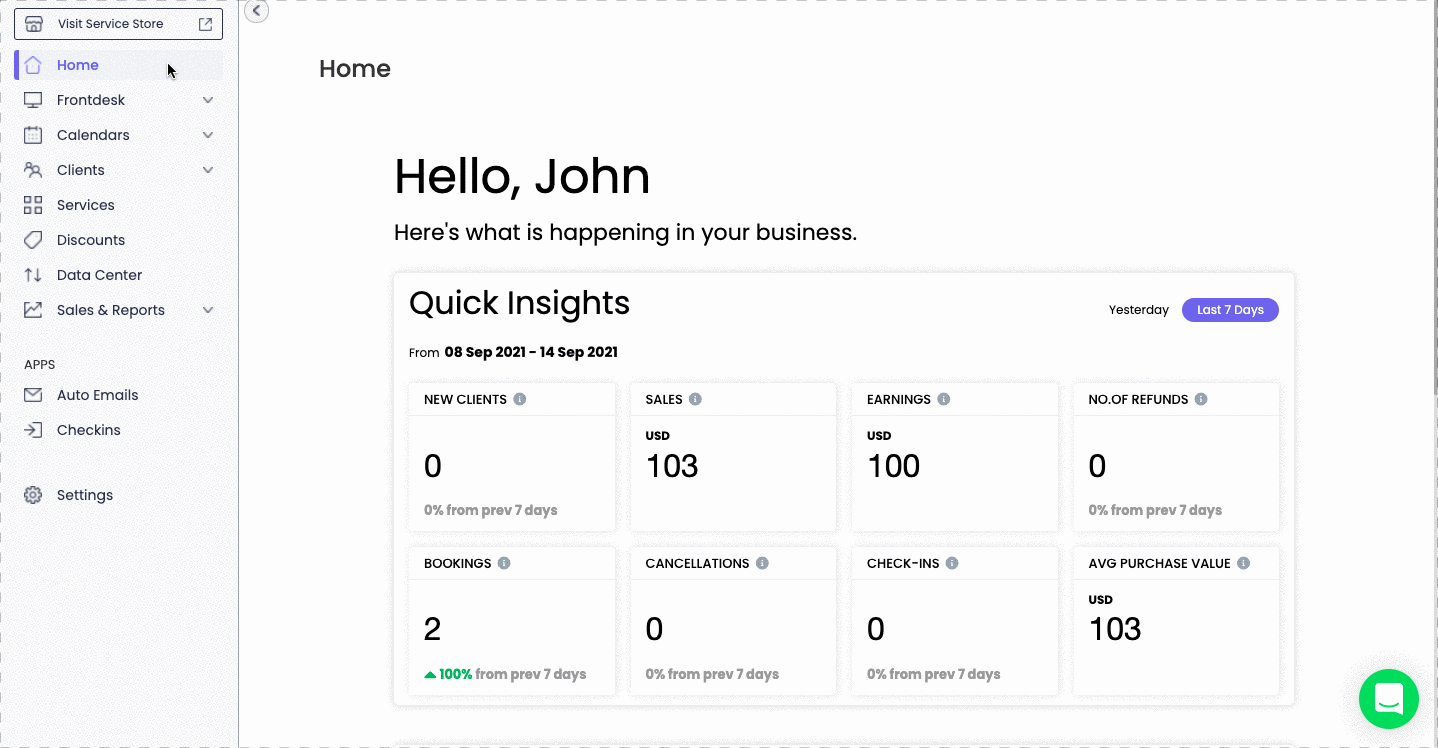1438x748 pixels.
Task: Collapse the sidebar with the chevron arrow
Action: coord(255,11)
